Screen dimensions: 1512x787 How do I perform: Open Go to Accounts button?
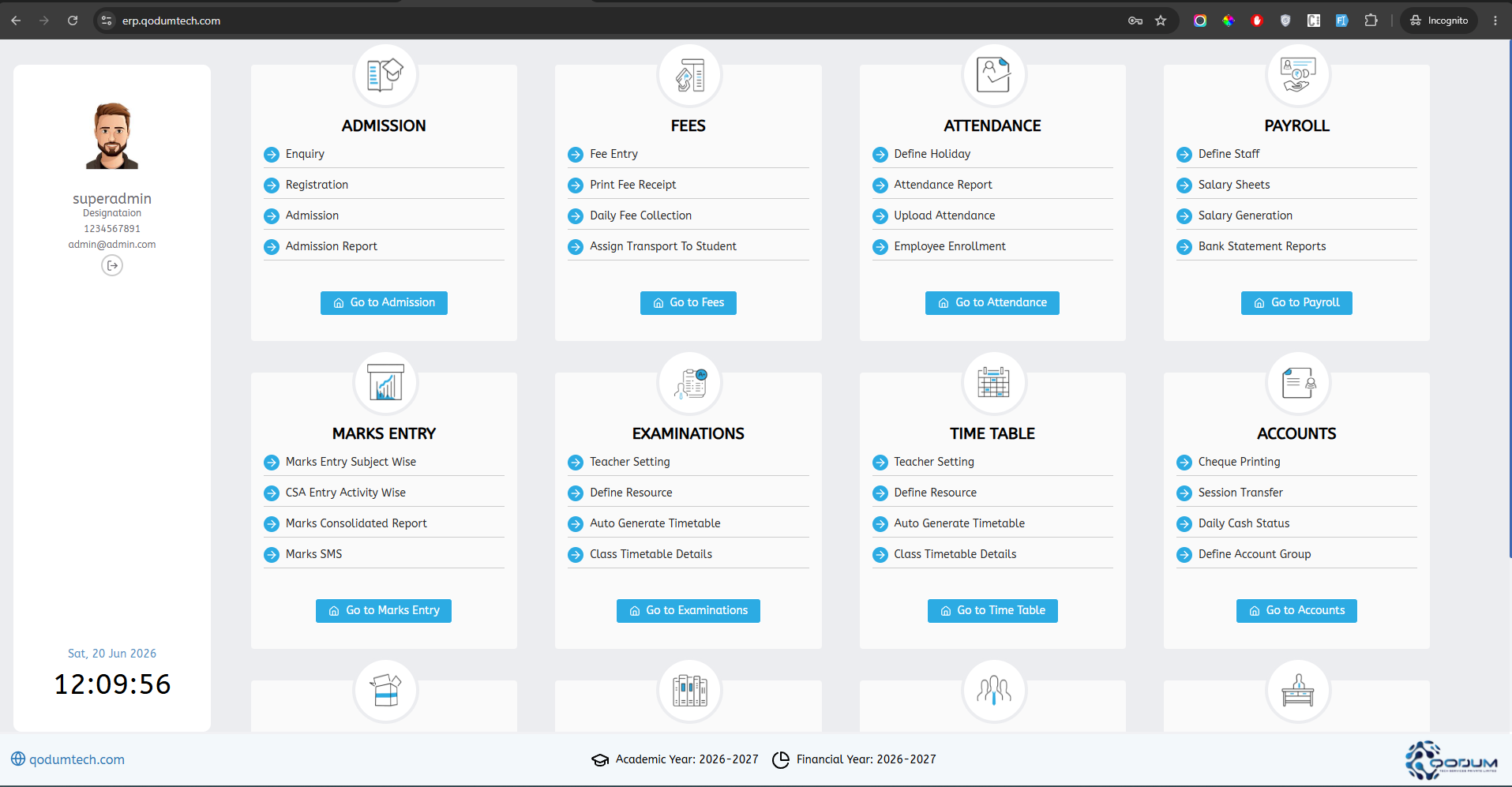click(x=1296, y=611)
